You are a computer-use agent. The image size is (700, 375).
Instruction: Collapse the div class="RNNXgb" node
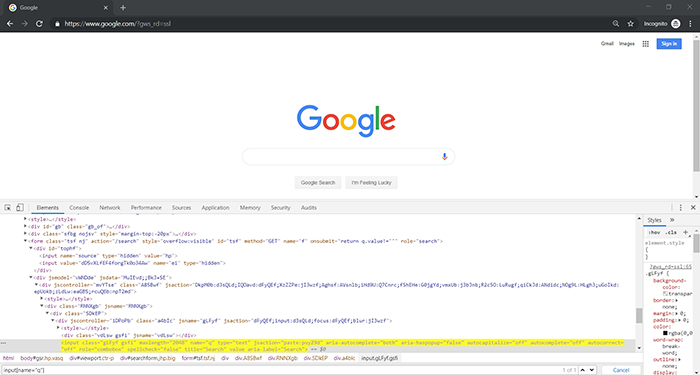(42, 306)
